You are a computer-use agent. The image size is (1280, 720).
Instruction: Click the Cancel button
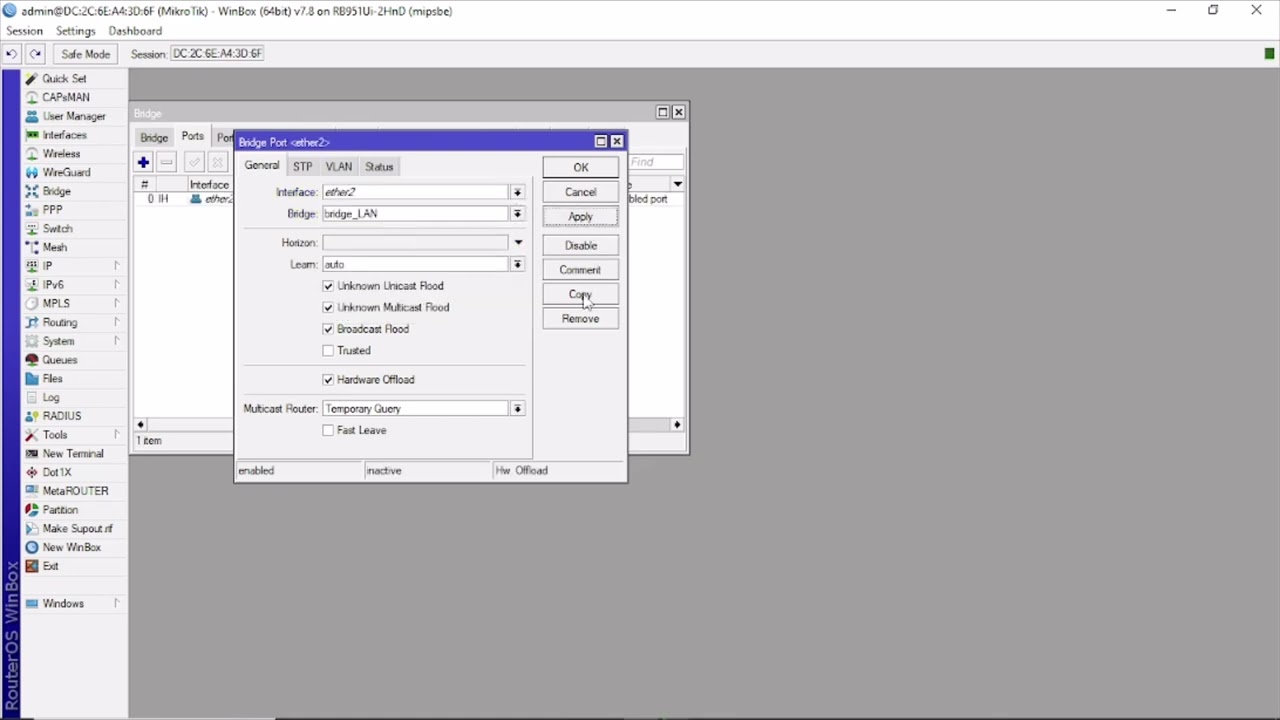[581, 192]
